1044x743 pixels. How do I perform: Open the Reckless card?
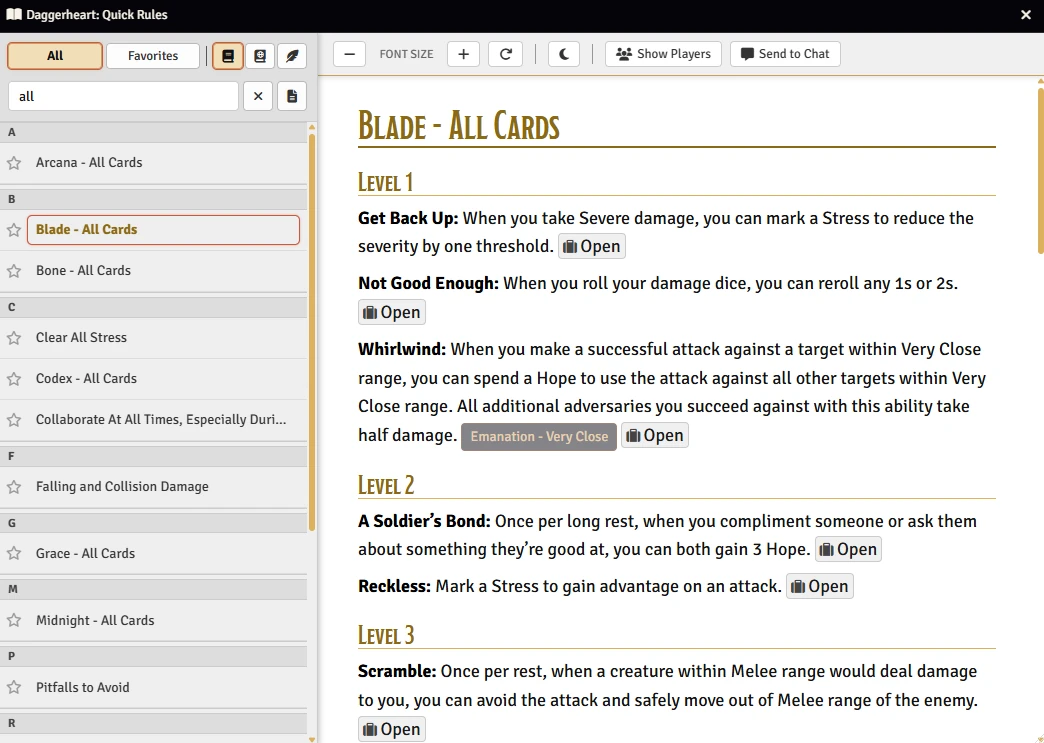pos(820,587)
